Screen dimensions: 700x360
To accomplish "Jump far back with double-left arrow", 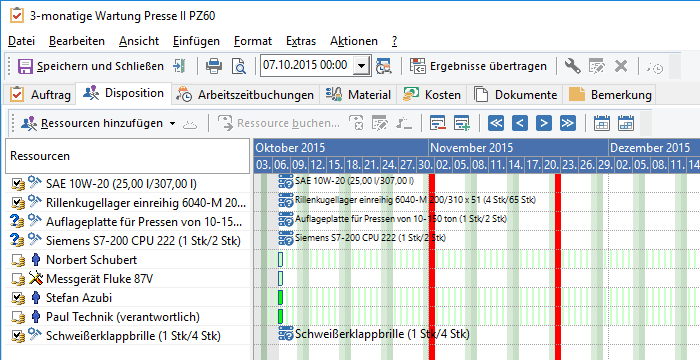I will click(496, 123).
